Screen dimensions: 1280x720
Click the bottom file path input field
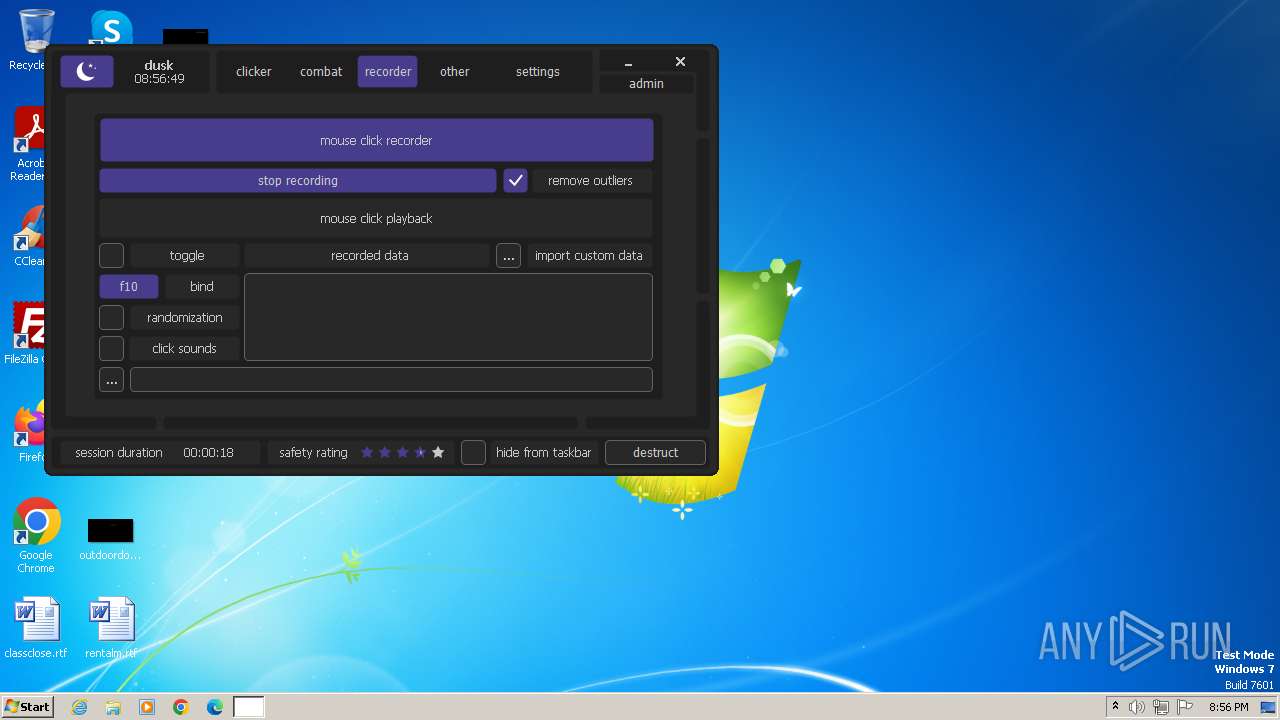391,380
